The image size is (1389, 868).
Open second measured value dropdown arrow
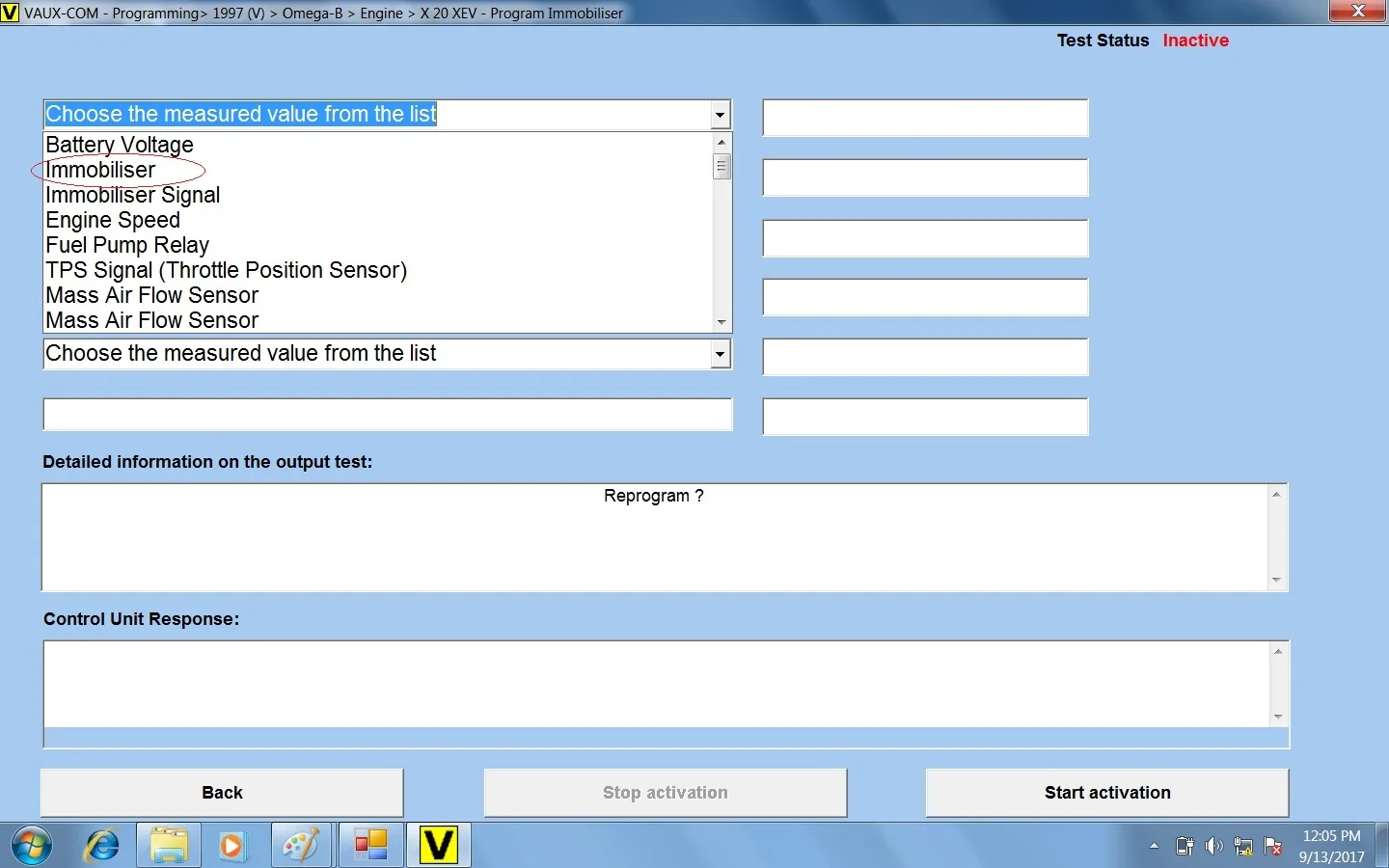721,354
